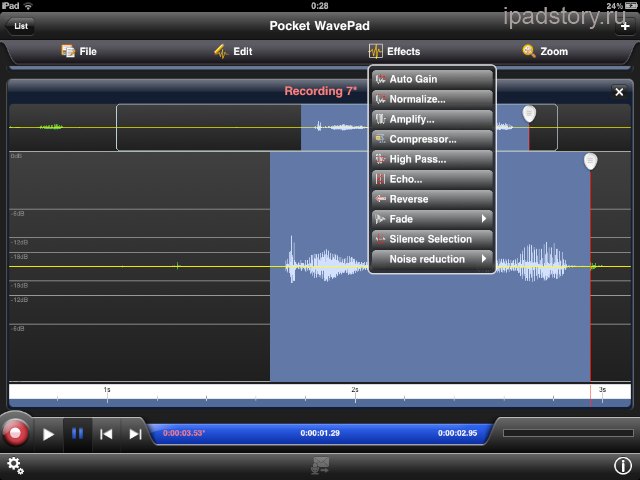Add a new recording with plus button
This screenshot has width=640, height=480.
click(624, 27)
